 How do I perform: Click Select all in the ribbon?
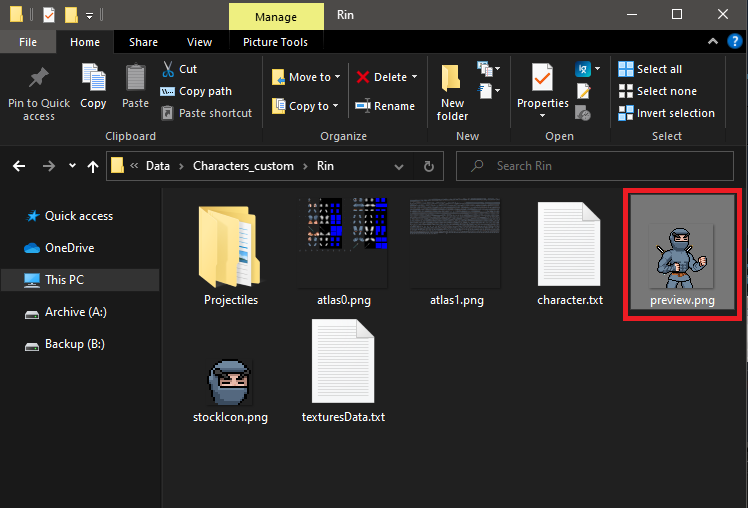coord(650,69)
